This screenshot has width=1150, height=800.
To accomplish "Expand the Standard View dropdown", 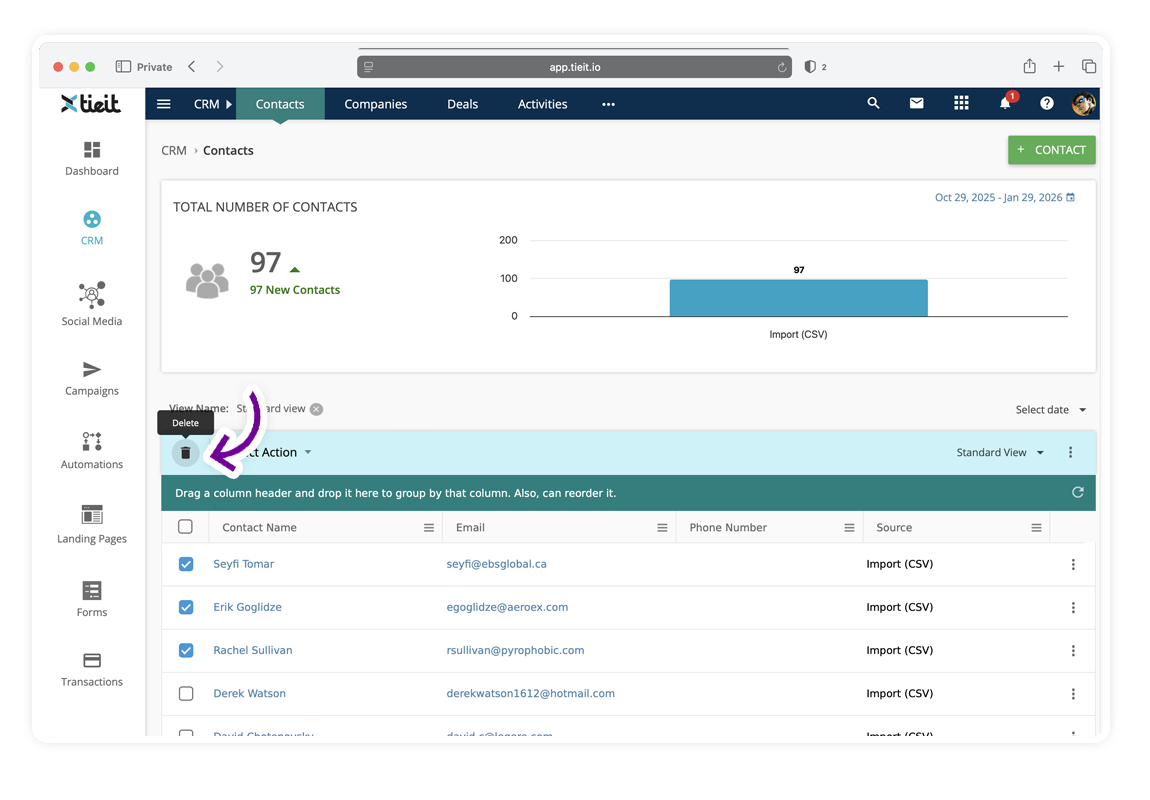I will pos(1000,453).
